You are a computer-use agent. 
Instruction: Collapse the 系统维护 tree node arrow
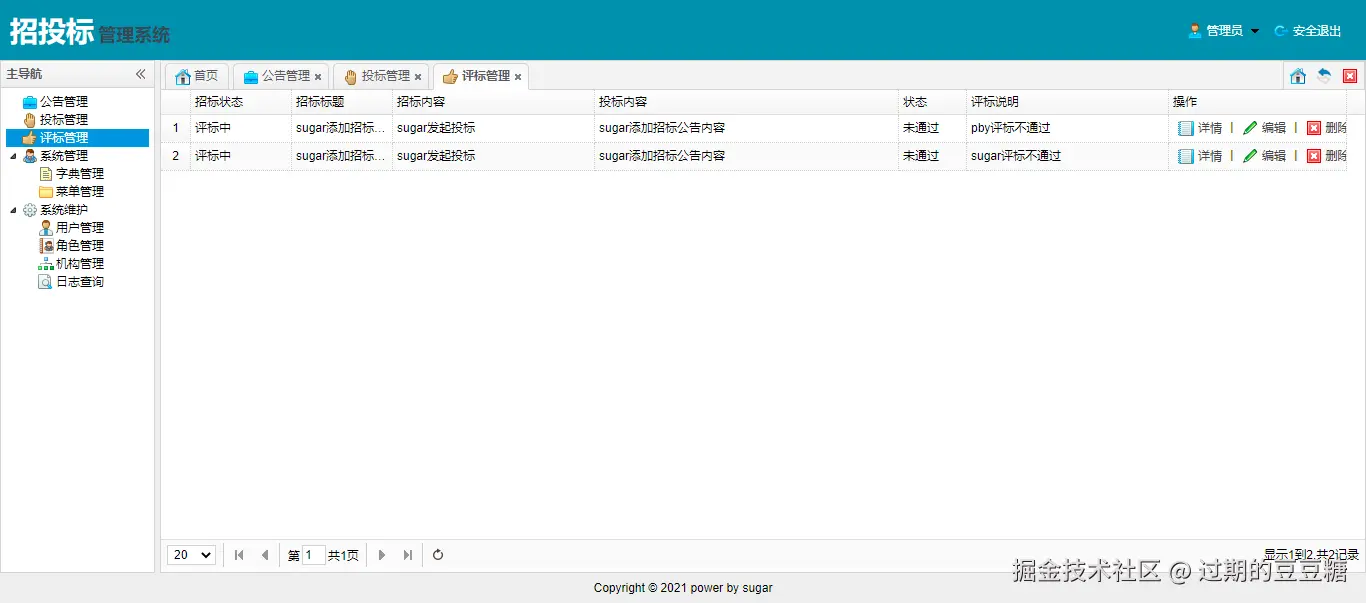tap(13, 210)
